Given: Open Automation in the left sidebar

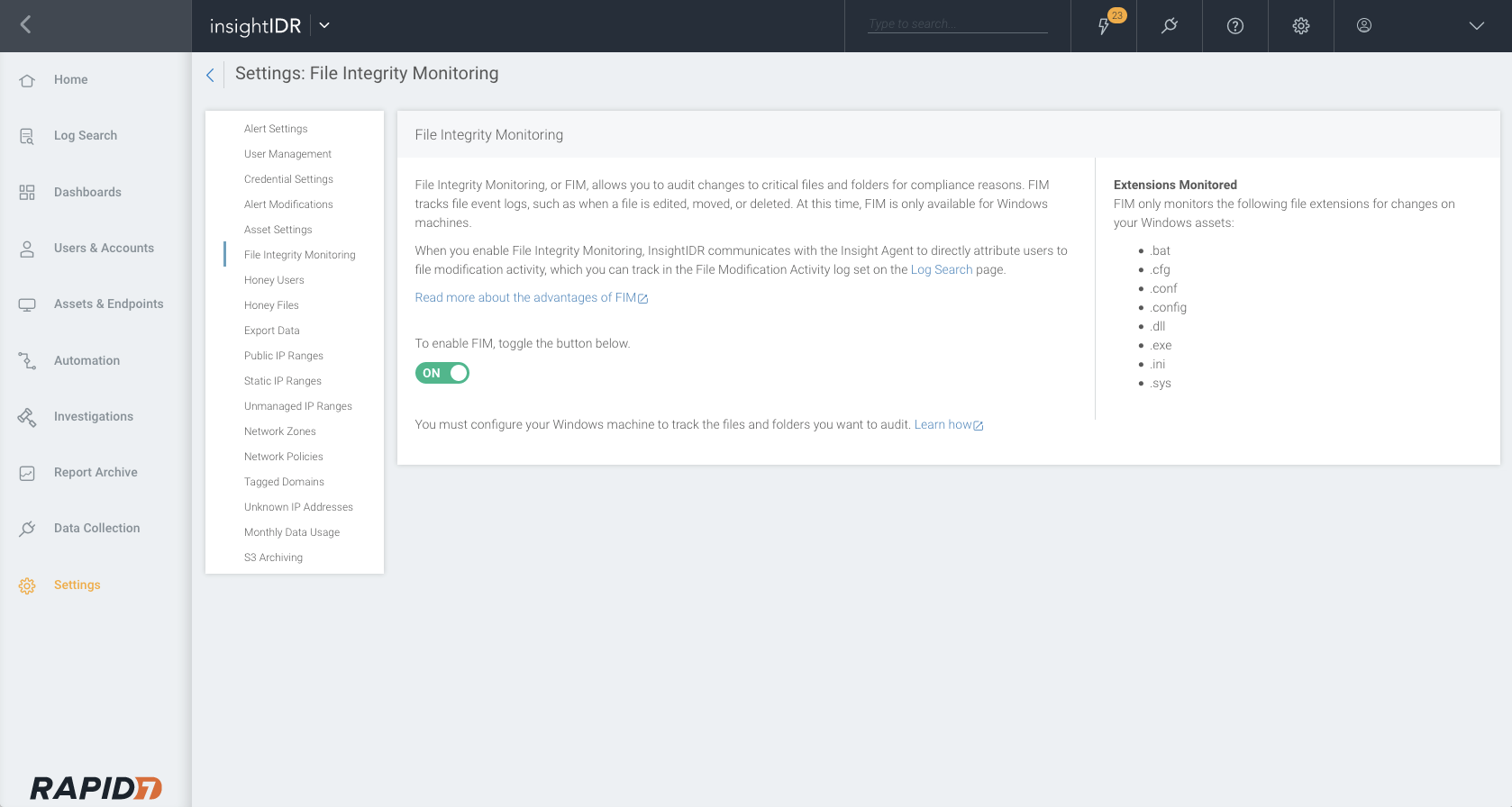Looking at the screenshot, I should click(x=87, y=361).
